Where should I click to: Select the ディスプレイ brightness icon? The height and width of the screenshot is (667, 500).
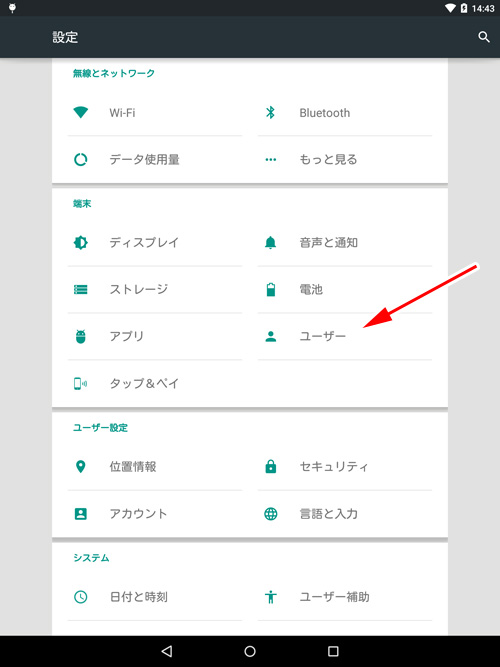pos(80,242)
